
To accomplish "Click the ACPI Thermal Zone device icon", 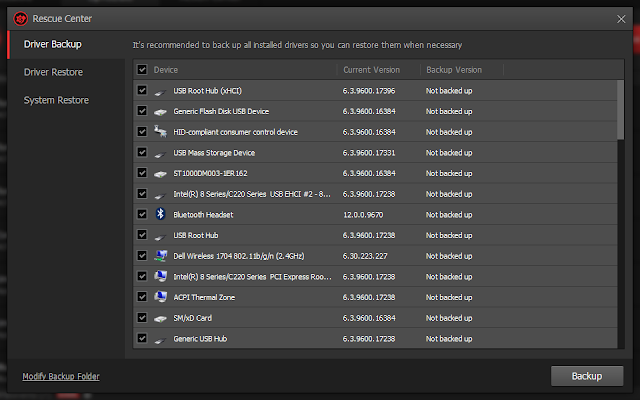I will (x=160, y=297).
